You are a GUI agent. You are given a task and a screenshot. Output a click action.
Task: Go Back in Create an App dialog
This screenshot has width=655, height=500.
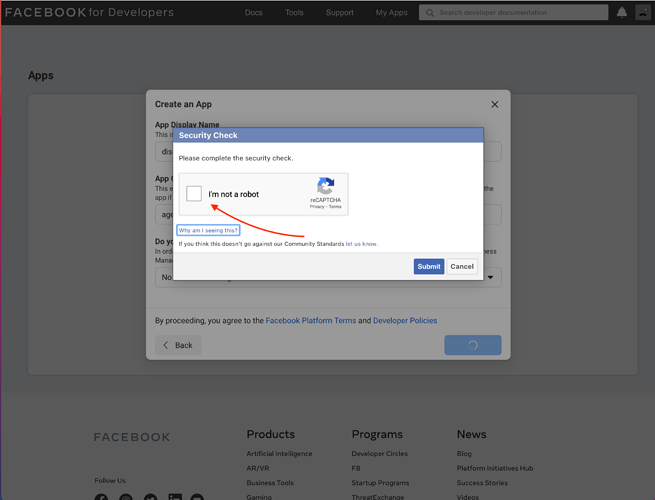[x=178, y=345]
